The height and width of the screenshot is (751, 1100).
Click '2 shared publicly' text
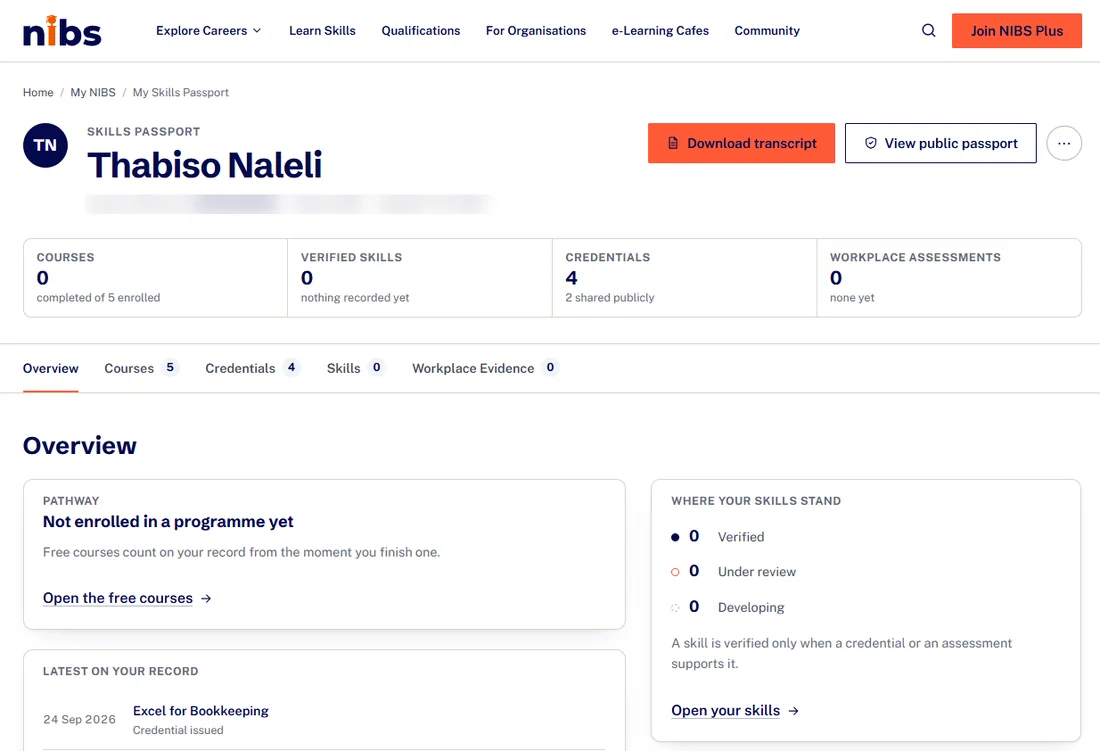tap(610, 298)
